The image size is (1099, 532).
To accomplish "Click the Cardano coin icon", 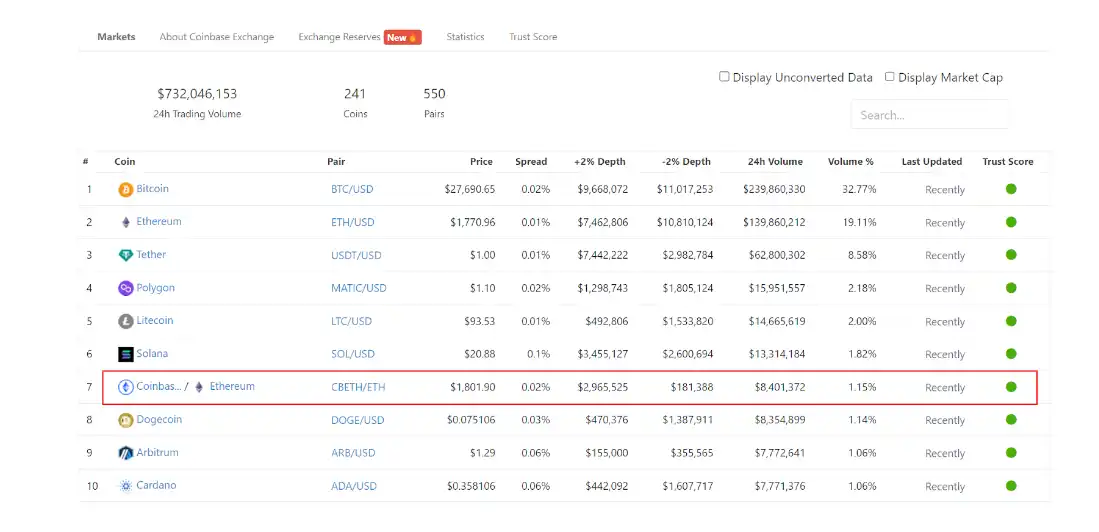I will pyautogui.click(x=125, y=486).
